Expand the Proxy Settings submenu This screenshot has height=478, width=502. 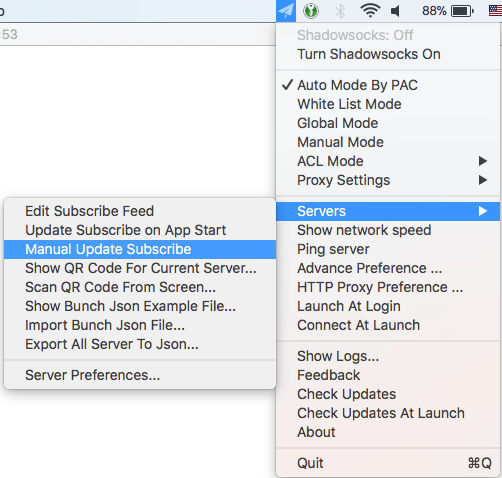click(x=388, y=180)
